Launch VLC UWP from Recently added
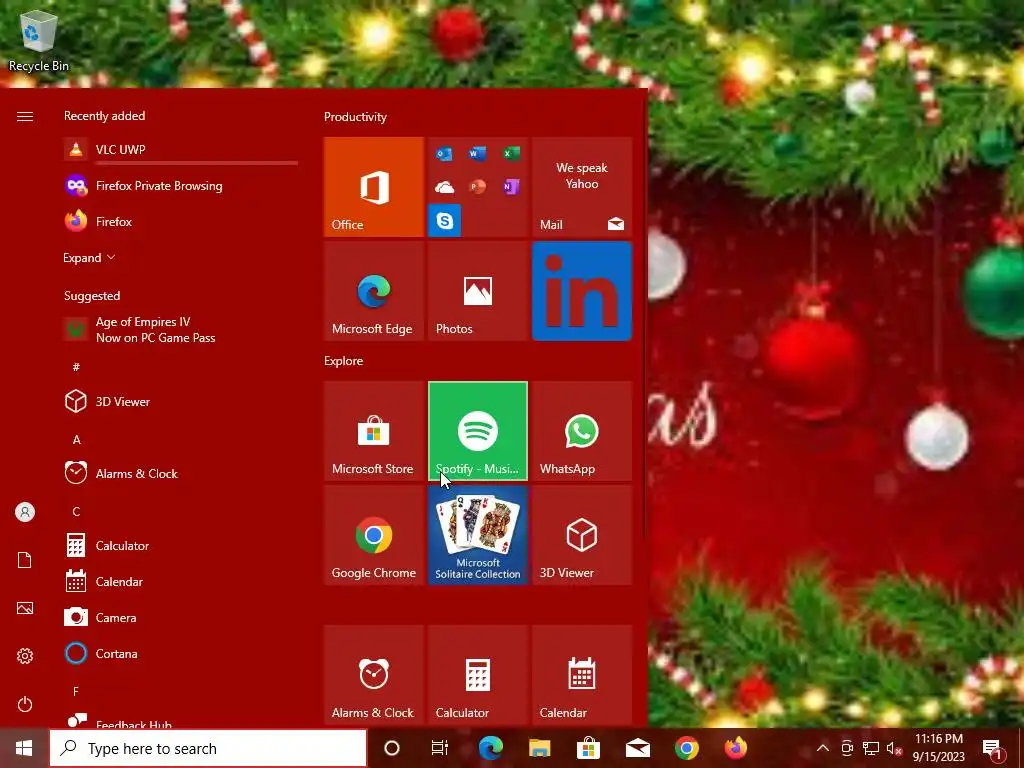1024x768 pixels. (x=181, y=150)
